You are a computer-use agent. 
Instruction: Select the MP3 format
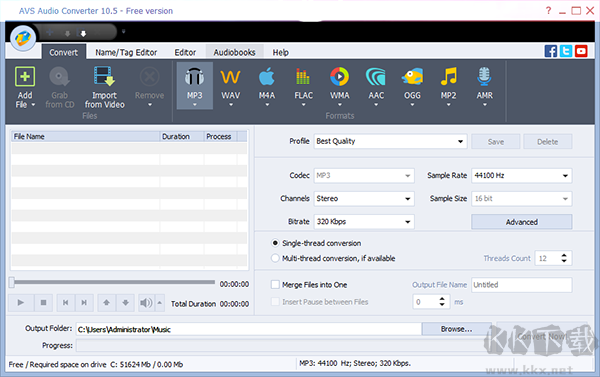pyautogui.click(x=194, y=86)
